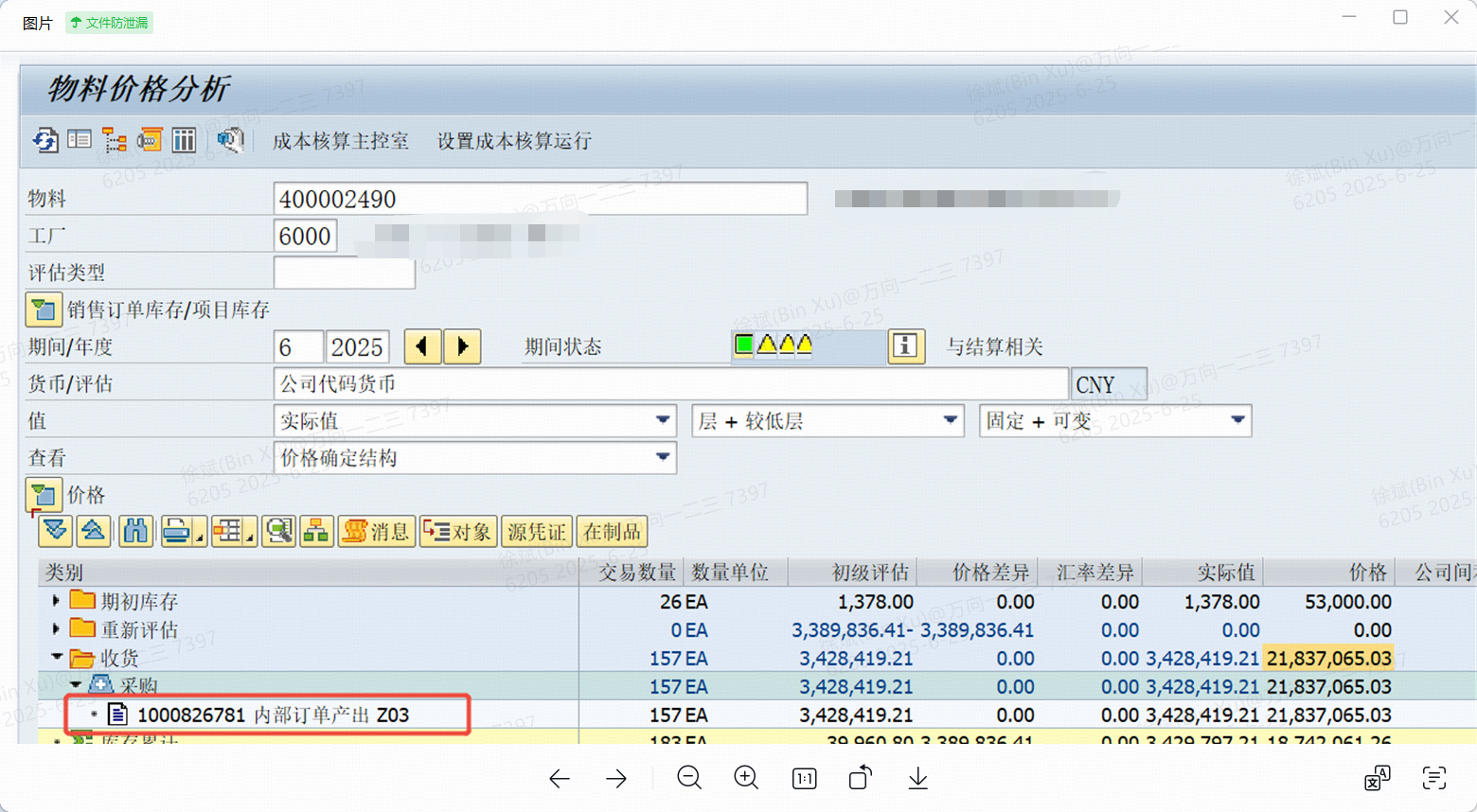
Task: Click the 类别 column header
Action: pyautogui.click(x=308, y=573)
